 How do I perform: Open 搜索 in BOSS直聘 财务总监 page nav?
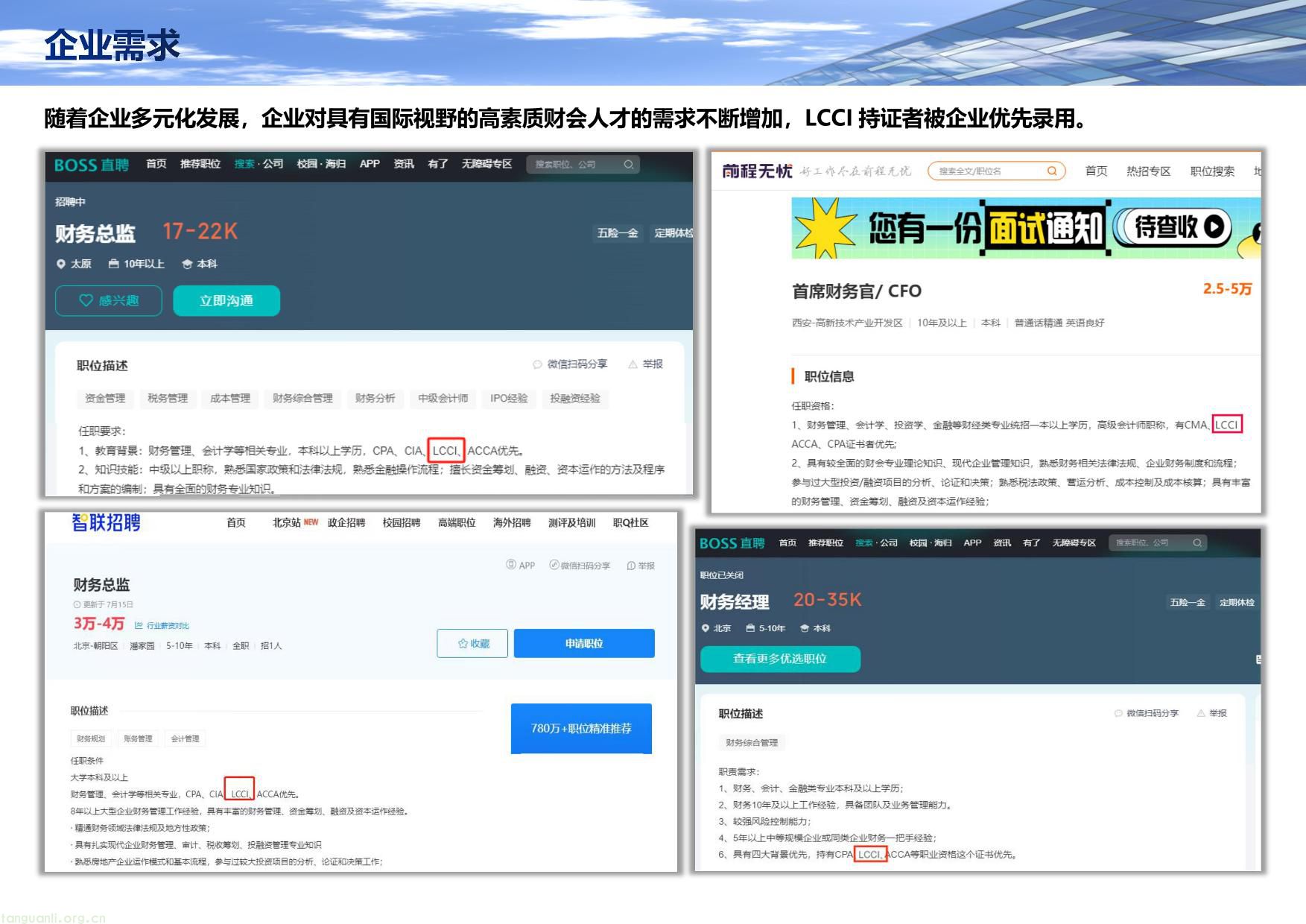(x=244, y=164)
